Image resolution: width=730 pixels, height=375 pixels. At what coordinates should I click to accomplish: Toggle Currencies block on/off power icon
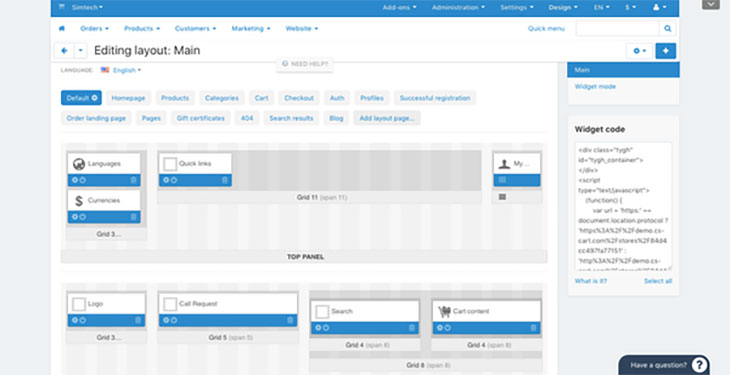click(x=82, y=217)
